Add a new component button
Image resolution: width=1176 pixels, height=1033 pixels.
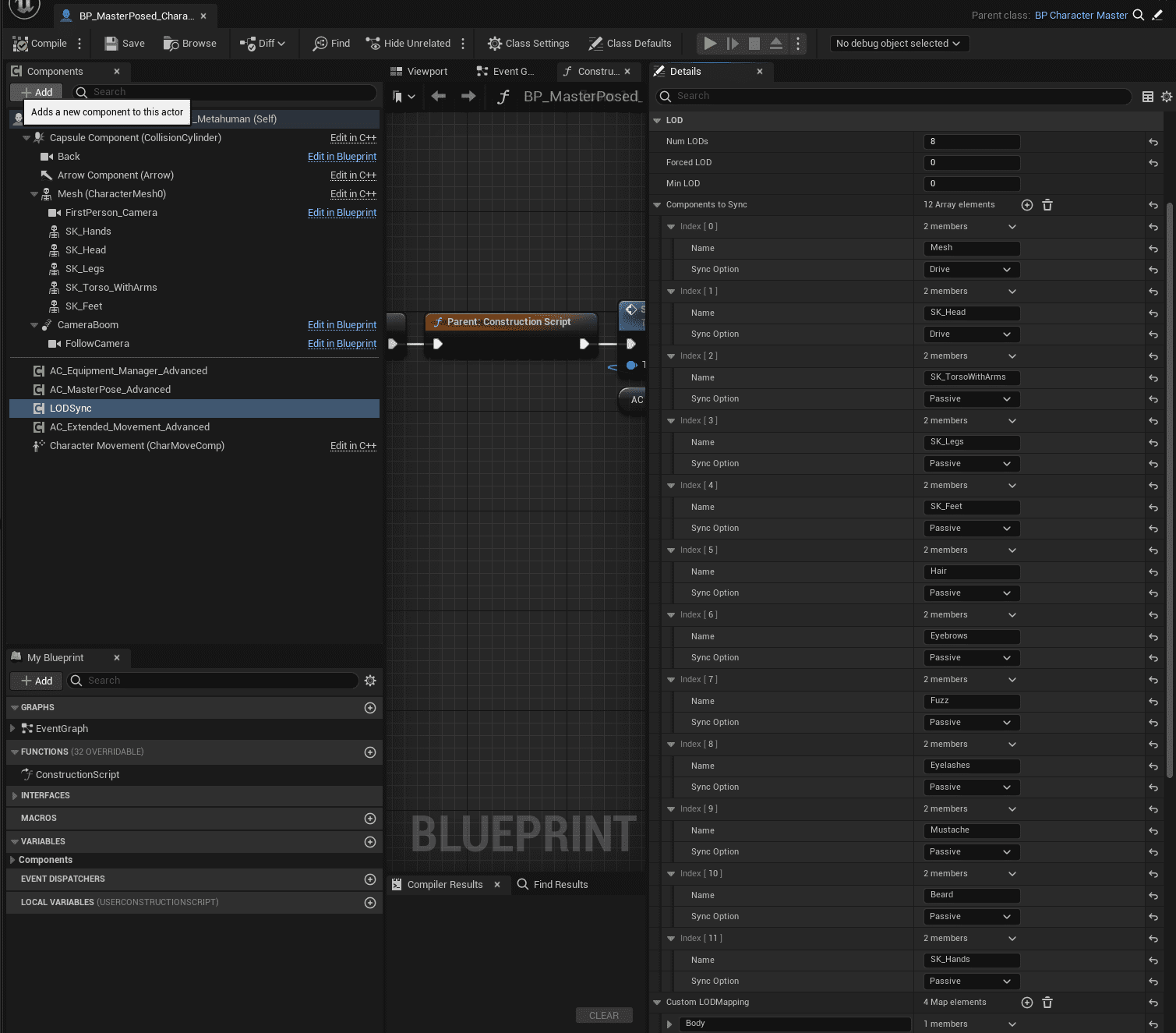point(37,92)
